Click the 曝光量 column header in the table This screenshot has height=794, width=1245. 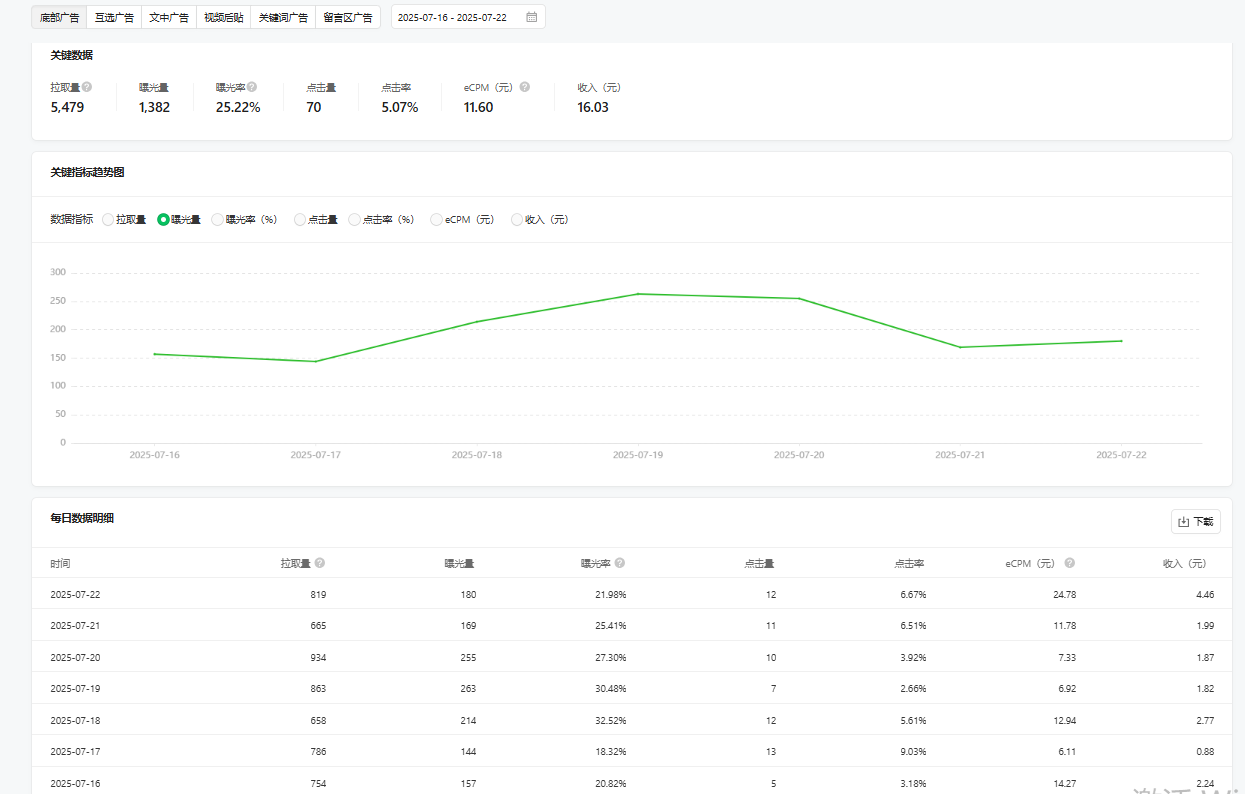pyautogui.click(x=460, y=564)
